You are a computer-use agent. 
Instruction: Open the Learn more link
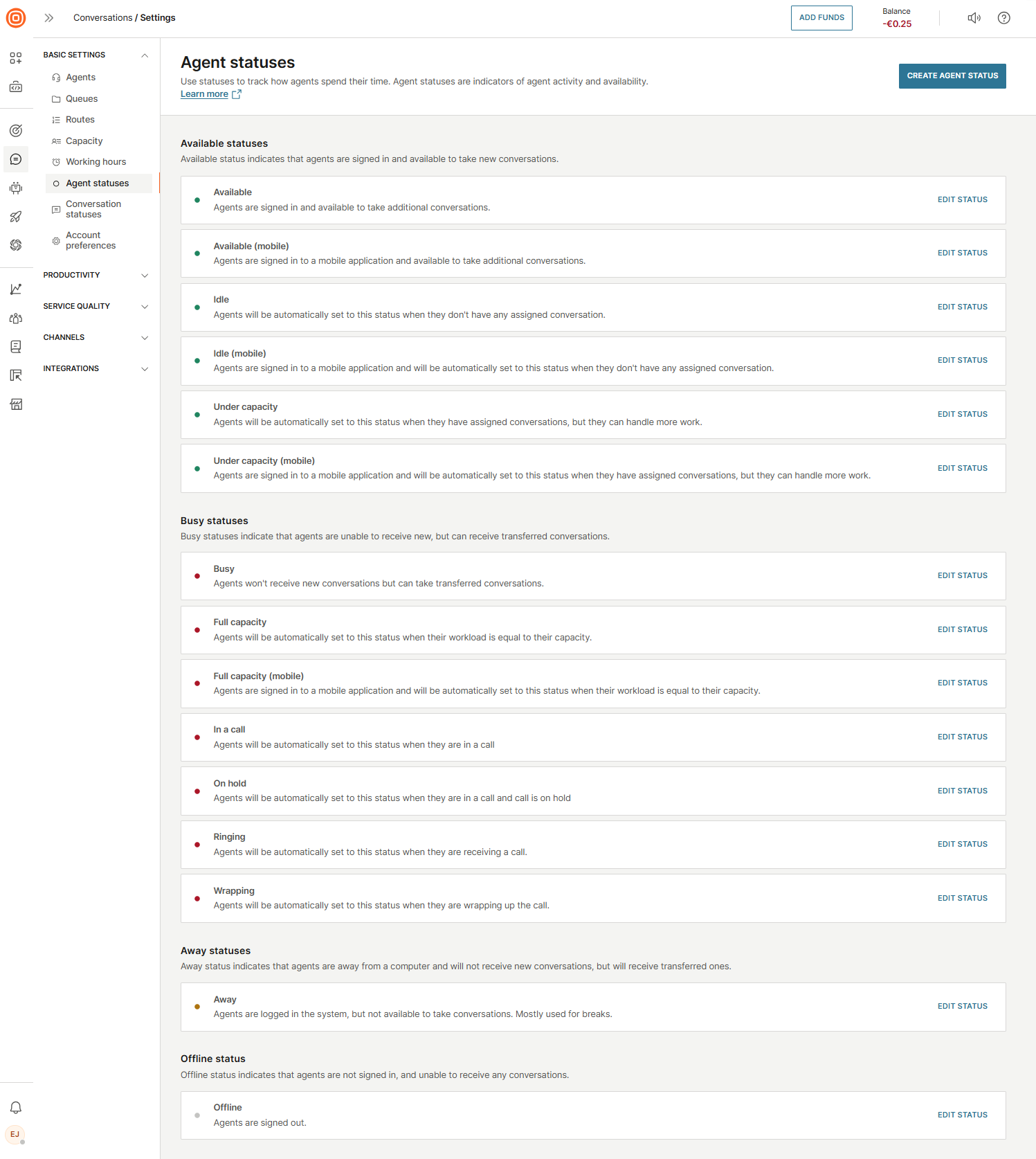click(x=204, y=94)
